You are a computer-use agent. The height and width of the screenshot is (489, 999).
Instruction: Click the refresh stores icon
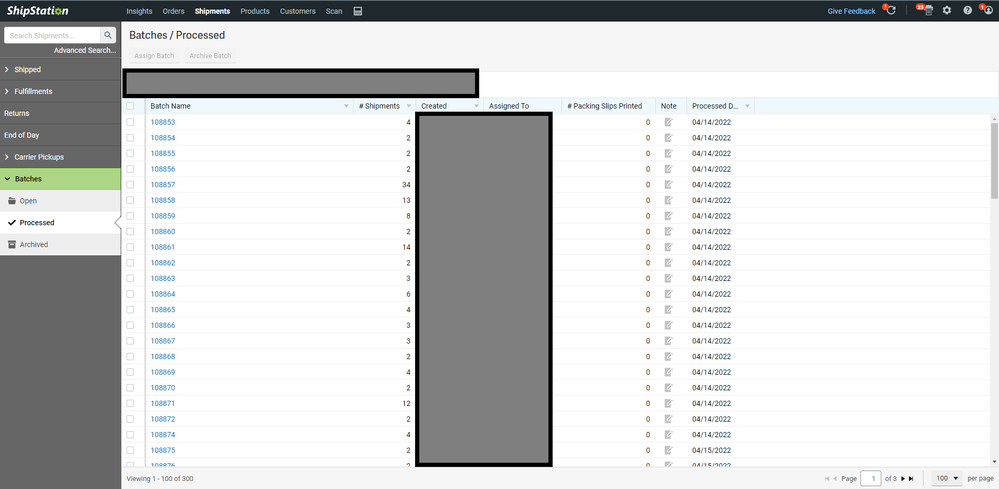click(x=890, y=11)
